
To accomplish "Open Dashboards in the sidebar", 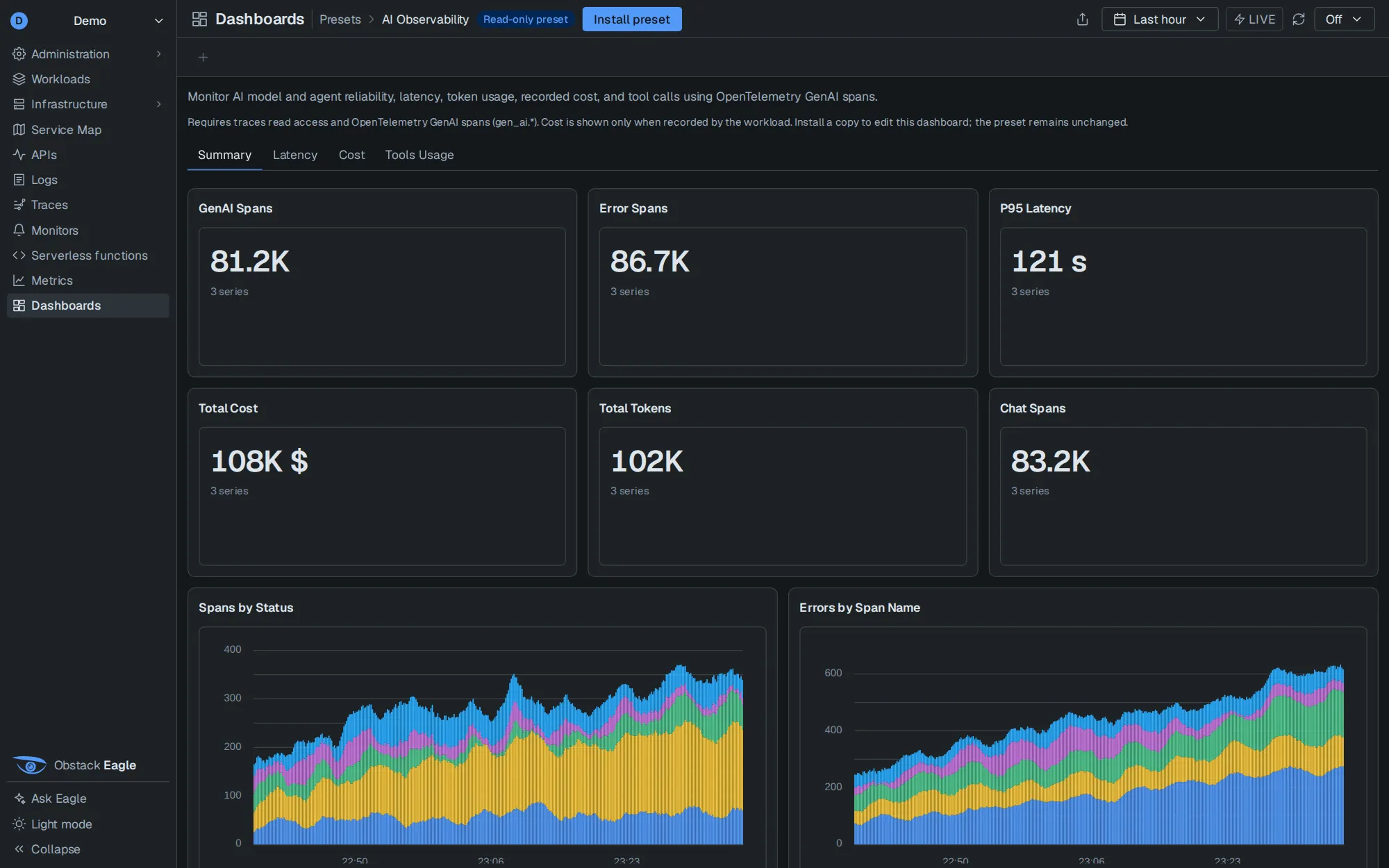I will point(88,306).
